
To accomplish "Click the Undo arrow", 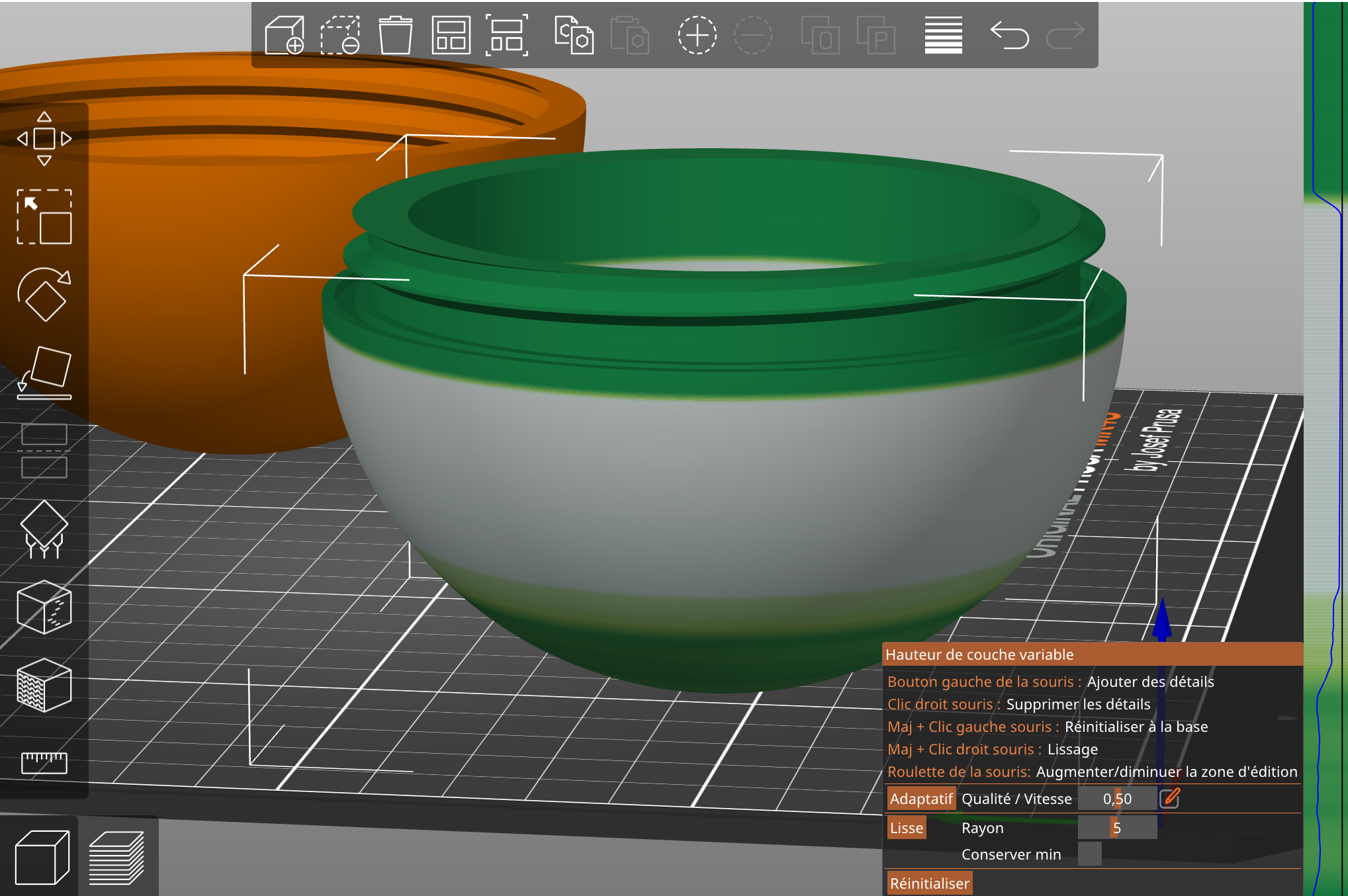I will (x=1009, y=34).
